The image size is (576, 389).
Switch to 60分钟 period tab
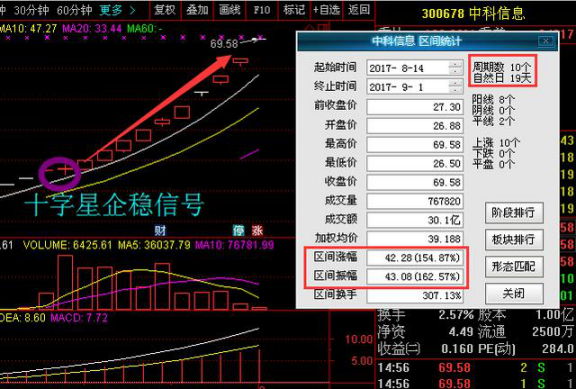(74, 10)
